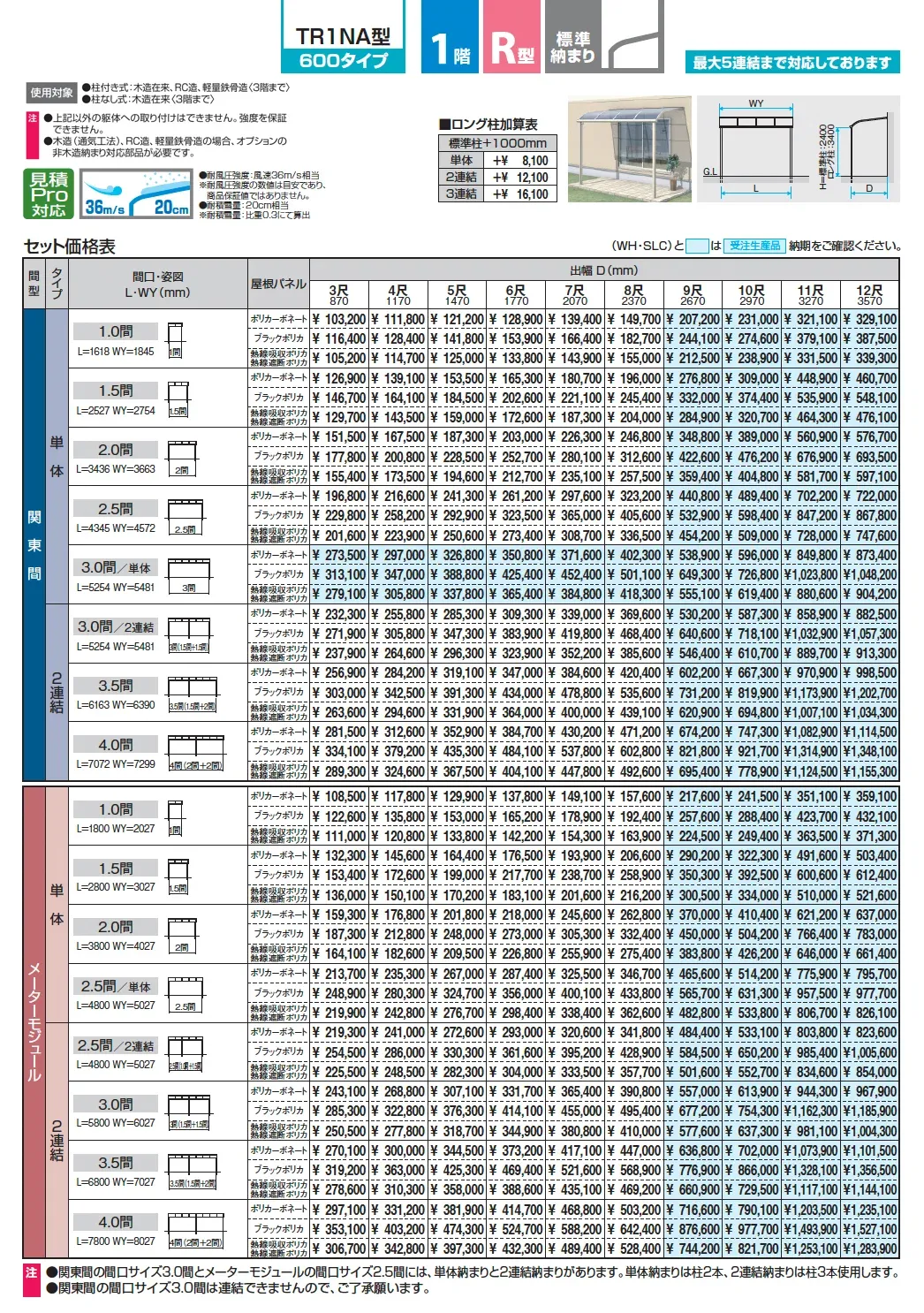Click the blue 1階 badge

451,38
